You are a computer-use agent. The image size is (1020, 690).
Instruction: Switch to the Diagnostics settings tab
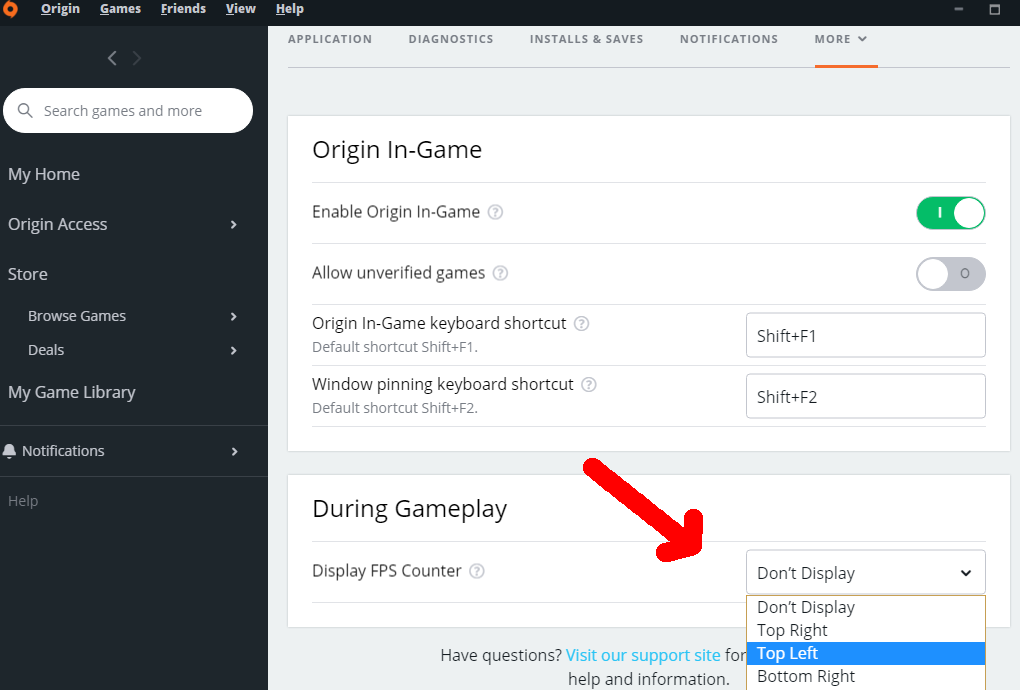coord(451,39)
